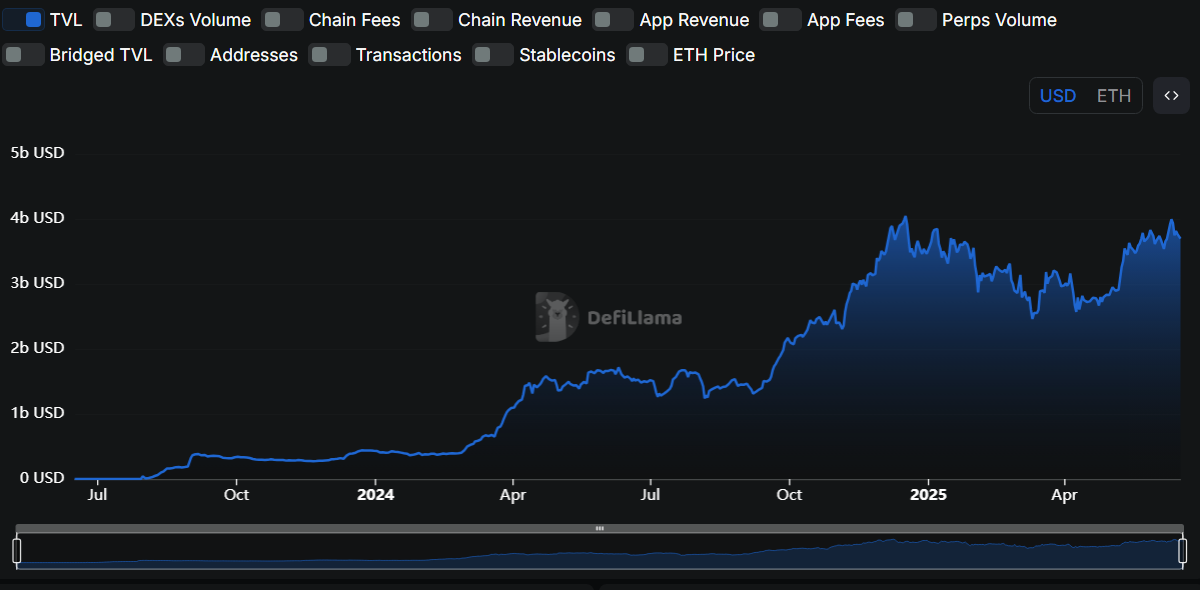Click the DefiLlama logo watermark

coord(609,317)
